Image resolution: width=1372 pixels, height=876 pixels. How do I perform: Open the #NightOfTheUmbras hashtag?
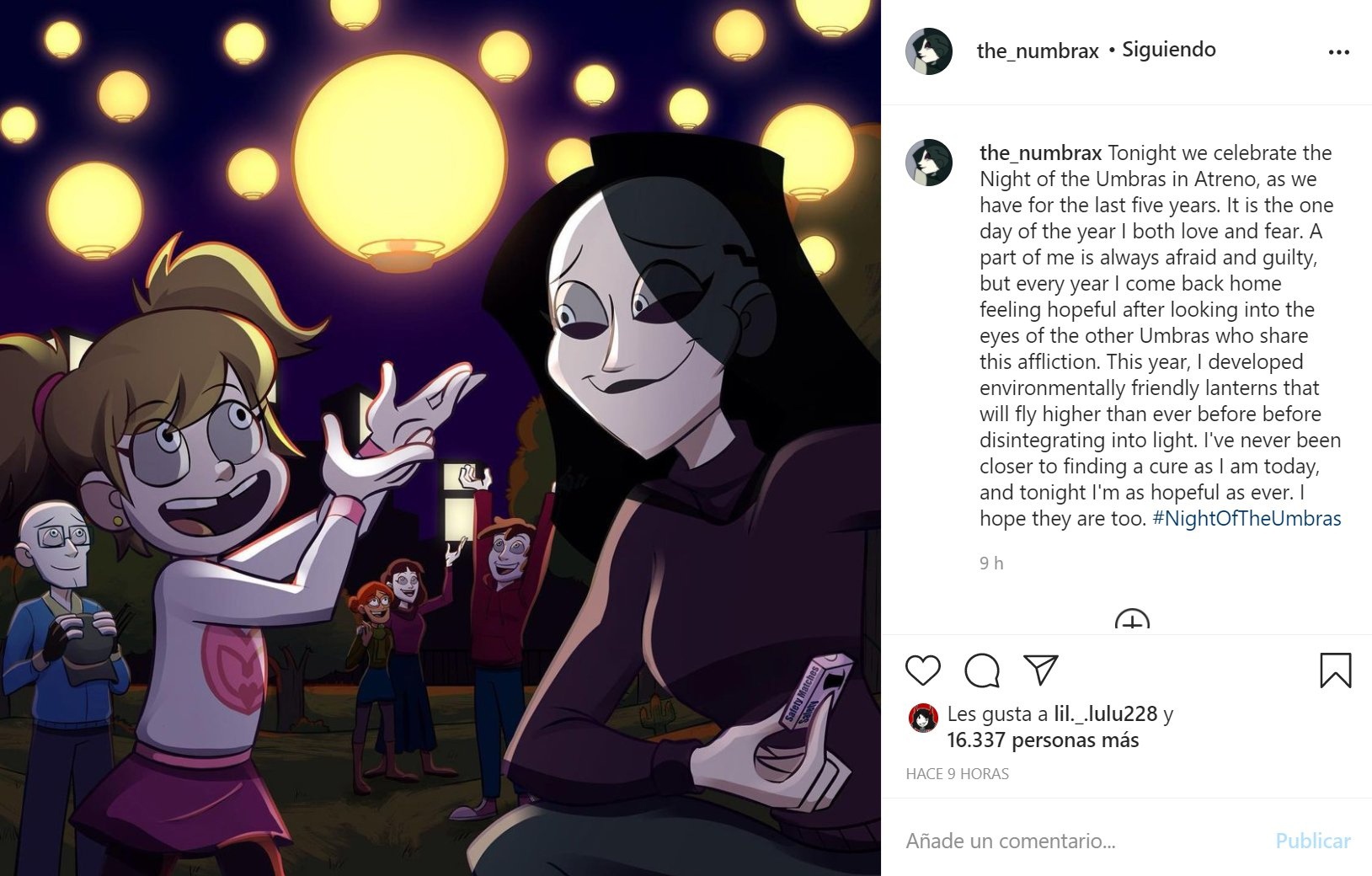1247,518
